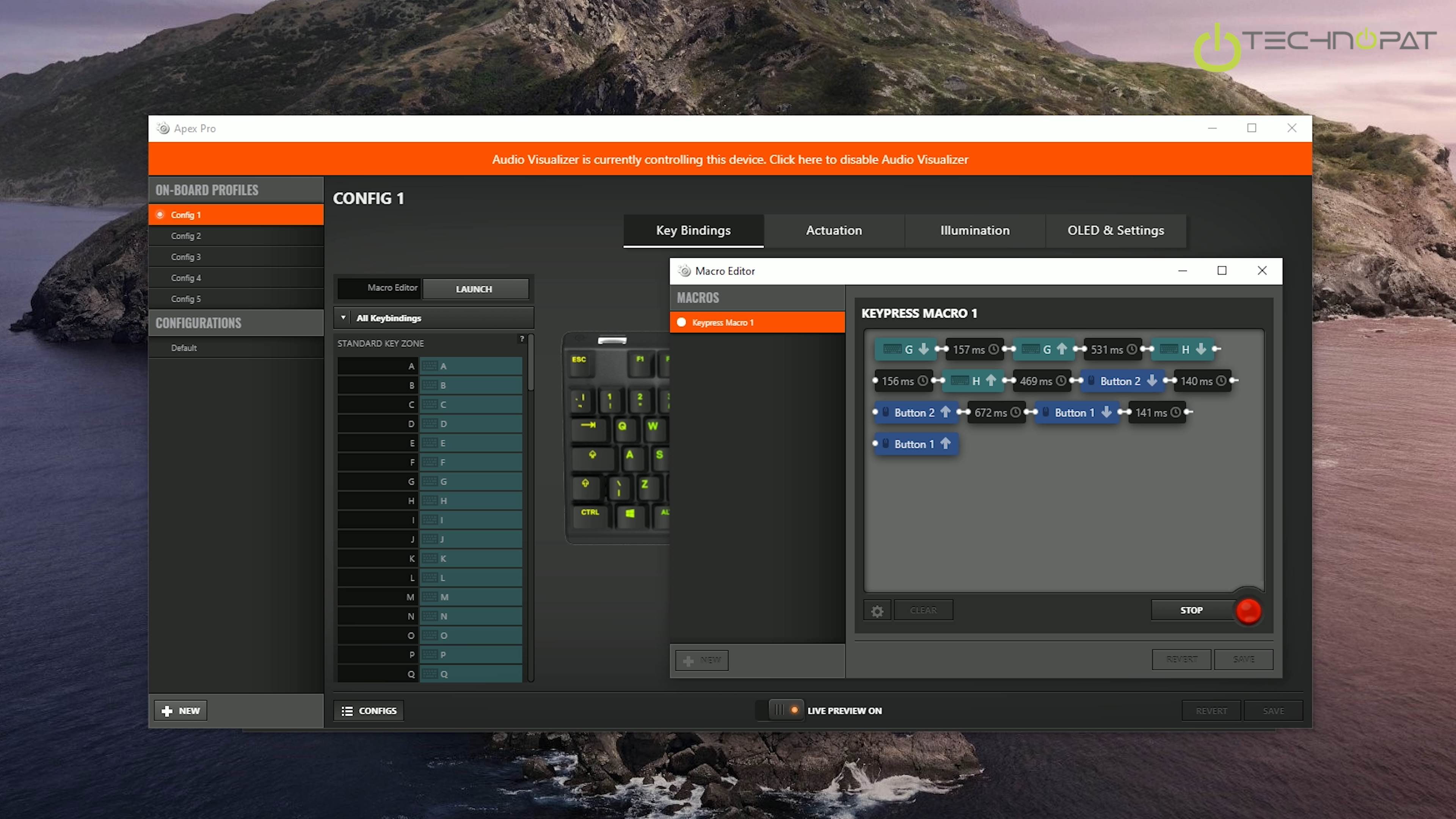Open the Actuation tab
Viewport: 1456px width, 819px height.
point(834,230)
